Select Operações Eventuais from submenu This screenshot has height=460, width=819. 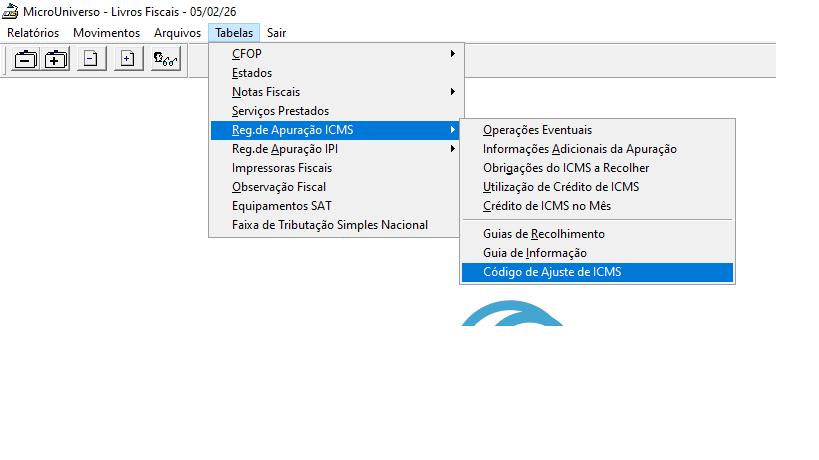point(537,130)
